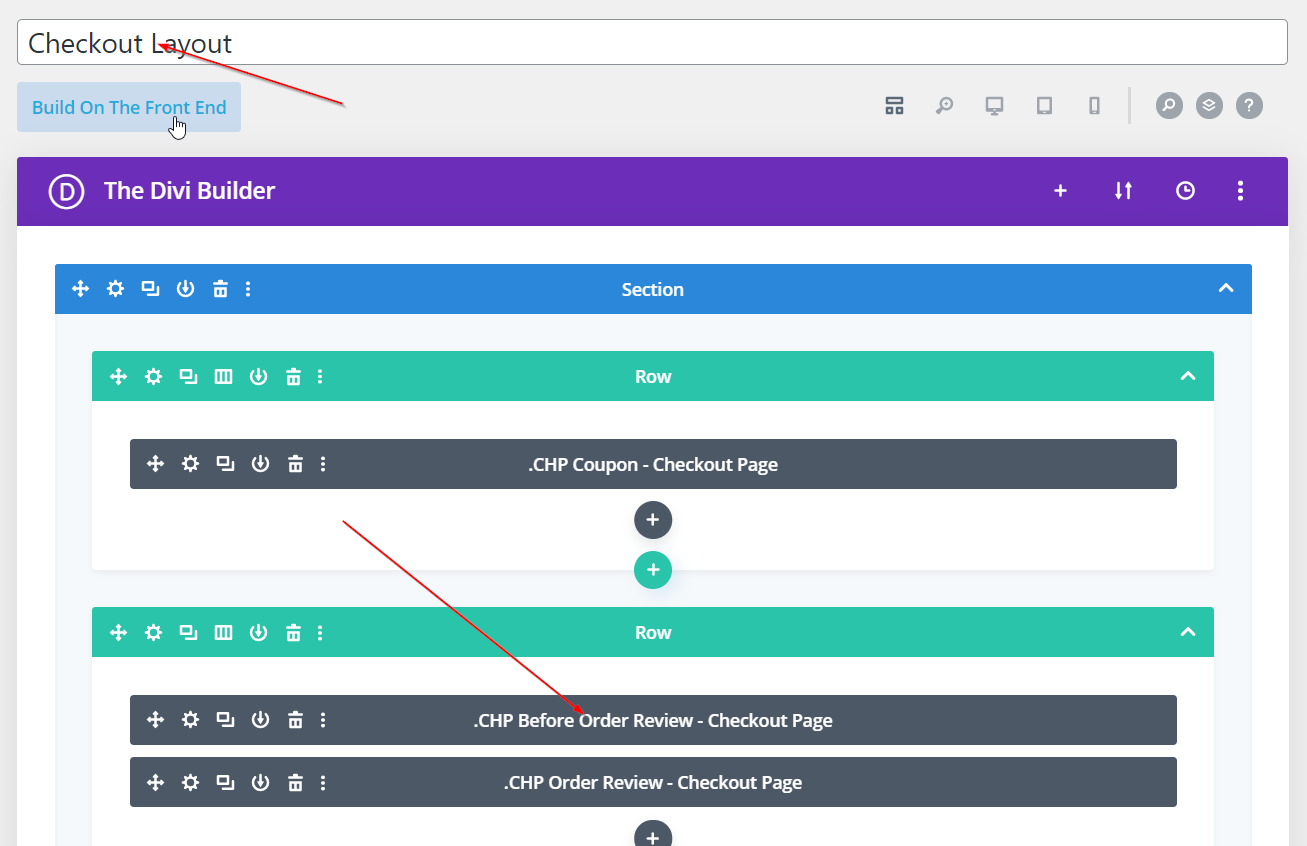This screenshot has height=846, width=1307.
Task: Collapse the second Row
Action: (x=1187, y=632)
